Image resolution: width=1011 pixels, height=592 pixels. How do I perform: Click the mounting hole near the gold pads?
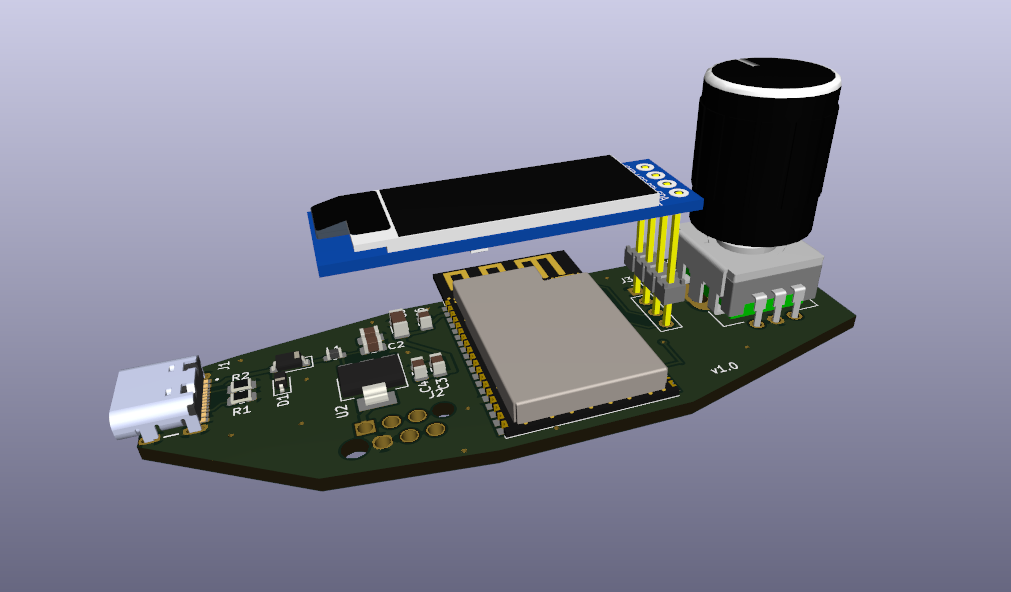[352, 450]
